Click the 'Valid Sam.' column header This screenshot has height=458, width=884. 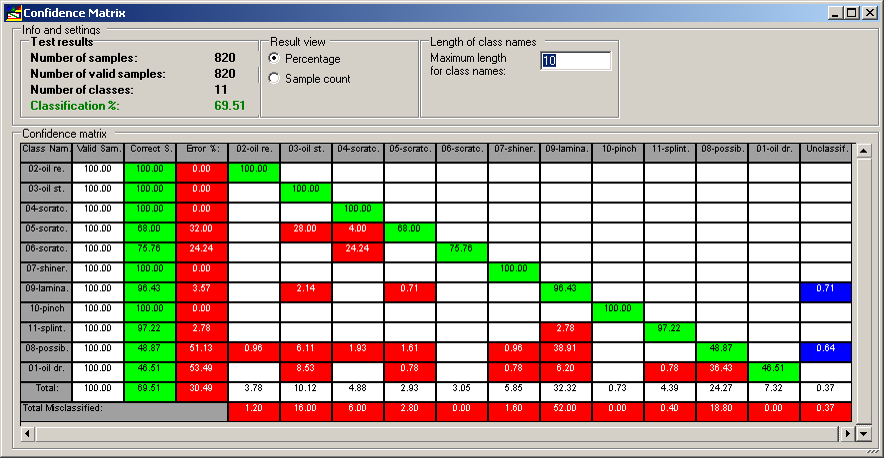pyautogui.click(x=98, y=152)
